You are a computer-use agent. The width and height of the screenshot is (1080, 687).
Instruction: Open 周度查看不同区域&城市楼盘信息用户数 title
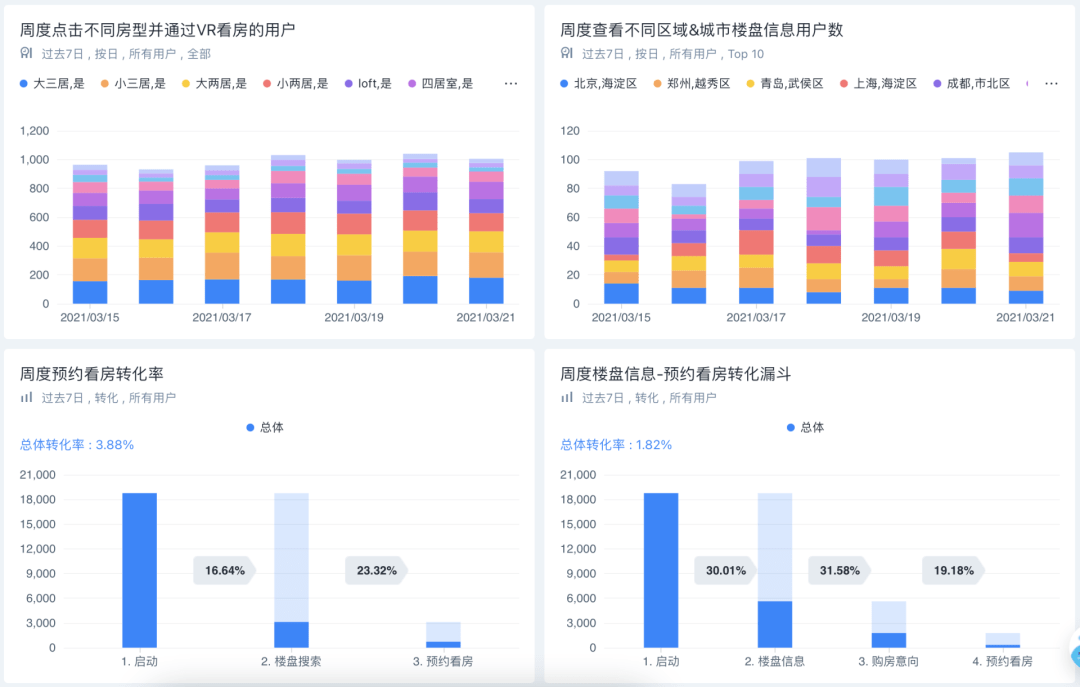(701, 30)
